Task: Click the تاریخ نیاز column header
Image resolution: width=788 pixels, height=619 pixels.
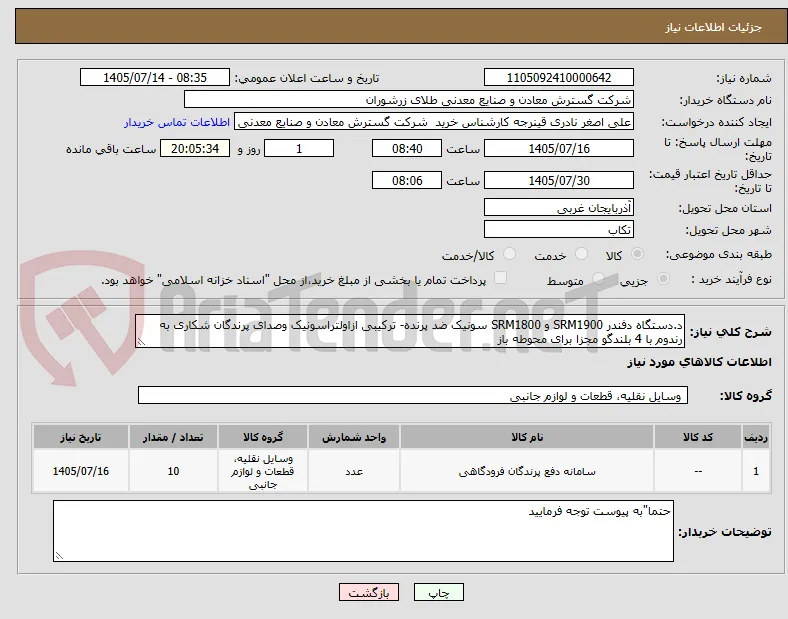Action: (81, 437)
